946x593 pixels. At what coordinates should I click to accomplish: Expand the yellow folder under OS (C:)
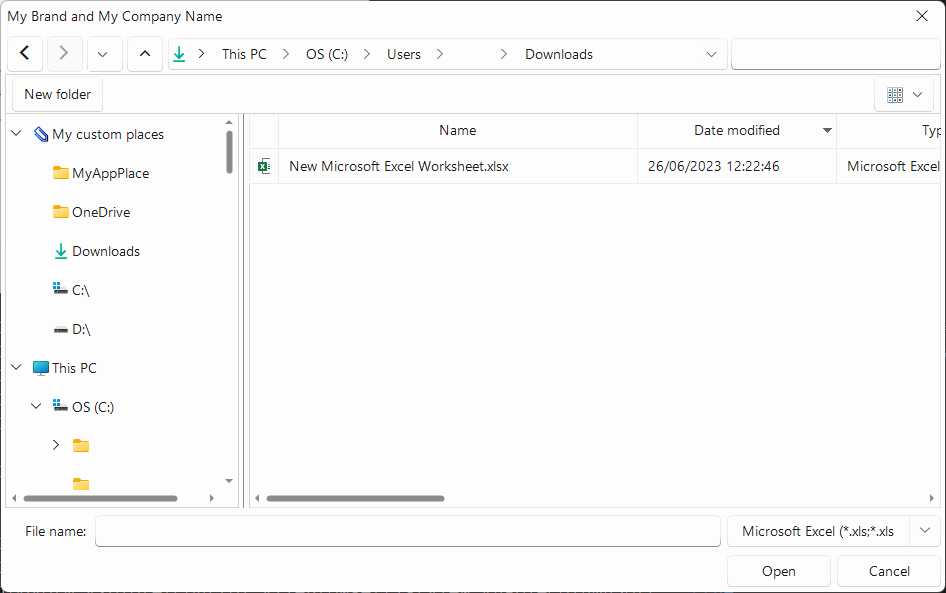click(56, 445)
